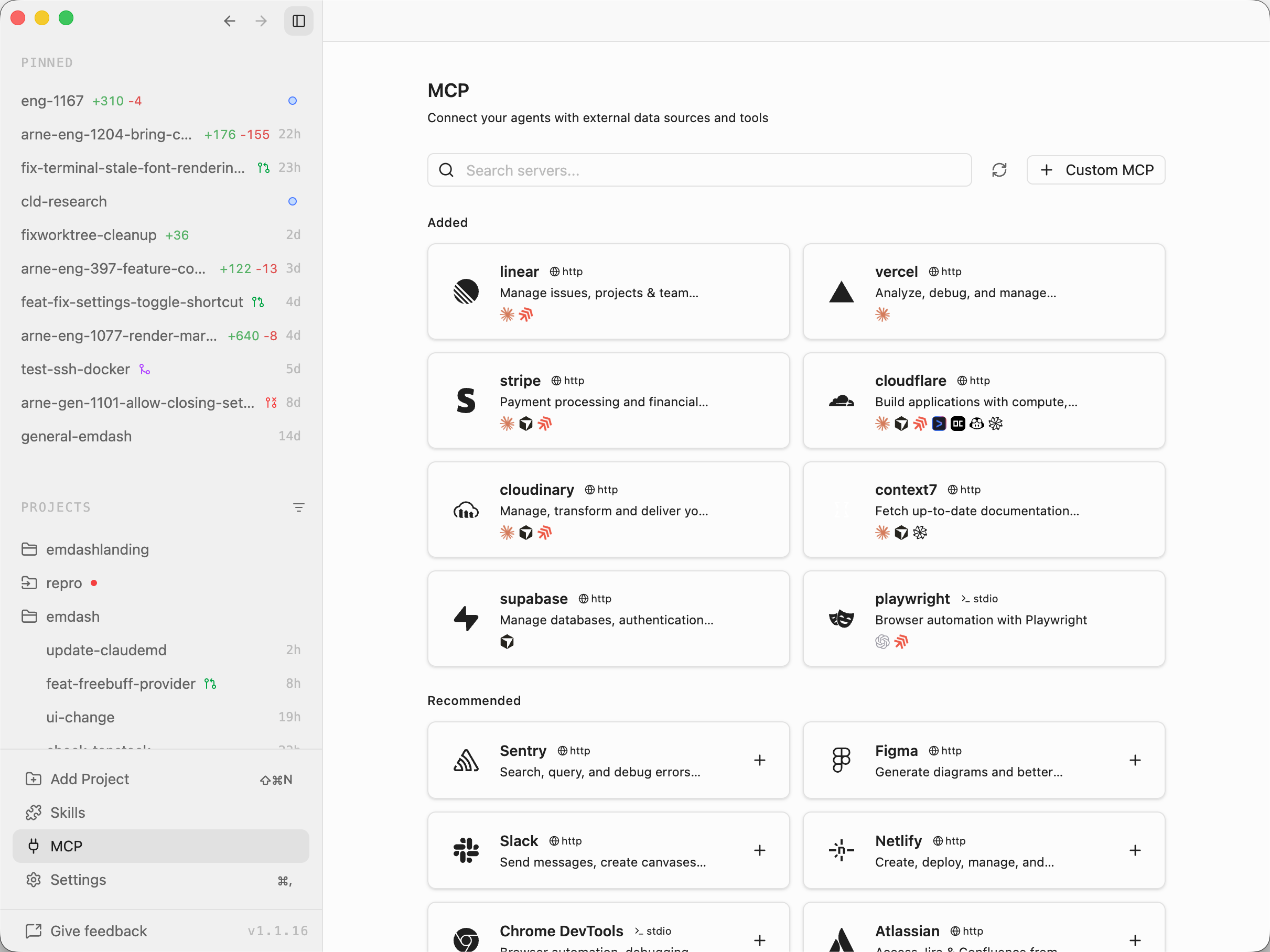Add the Slack MCP server

pos(760,850)
